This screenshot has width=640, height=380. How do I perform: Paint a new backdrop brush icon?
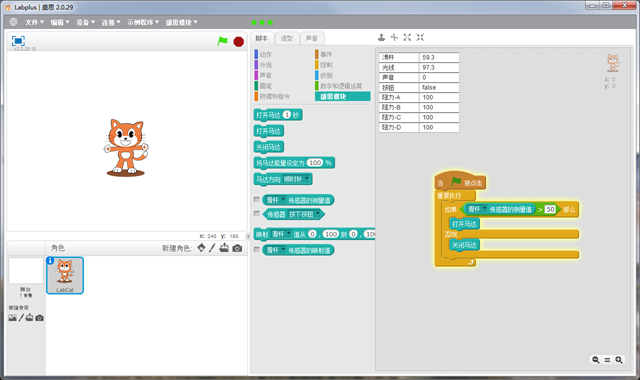pos(21,318)
